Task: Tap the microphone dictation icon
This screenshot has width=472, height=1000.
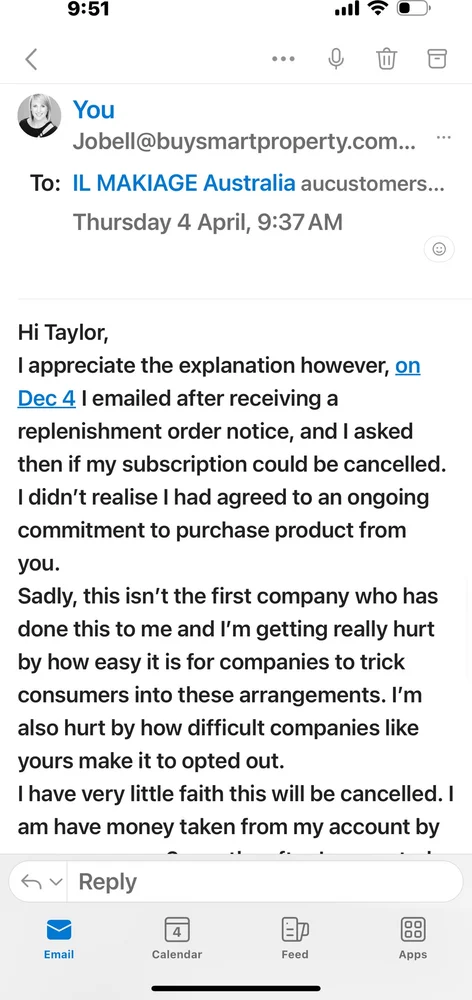Action: tap(336, 58)
